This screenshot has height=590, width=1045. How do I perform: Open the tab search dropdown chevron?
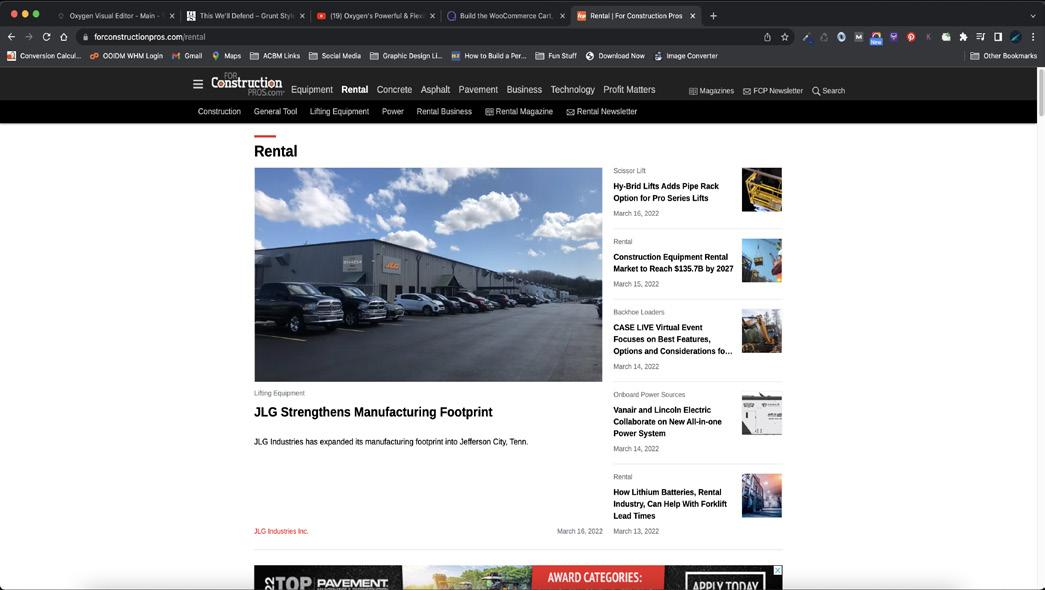[1033, 15]
